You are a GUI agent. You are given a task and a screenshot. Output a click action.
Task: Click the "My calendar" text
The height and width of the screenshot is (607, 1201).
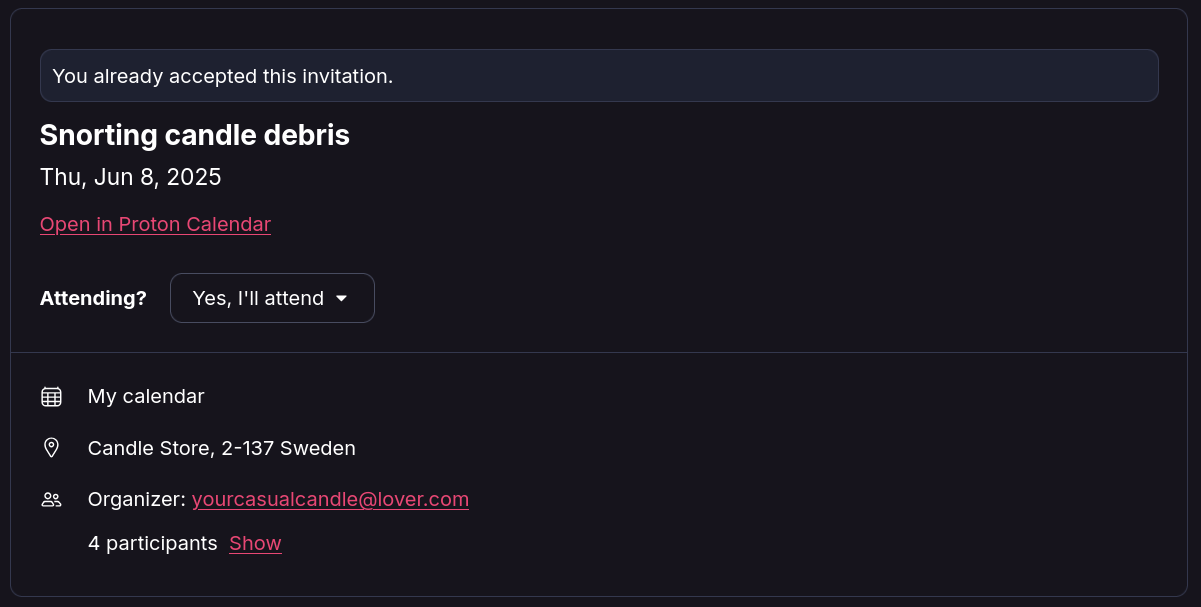point(146,396)
